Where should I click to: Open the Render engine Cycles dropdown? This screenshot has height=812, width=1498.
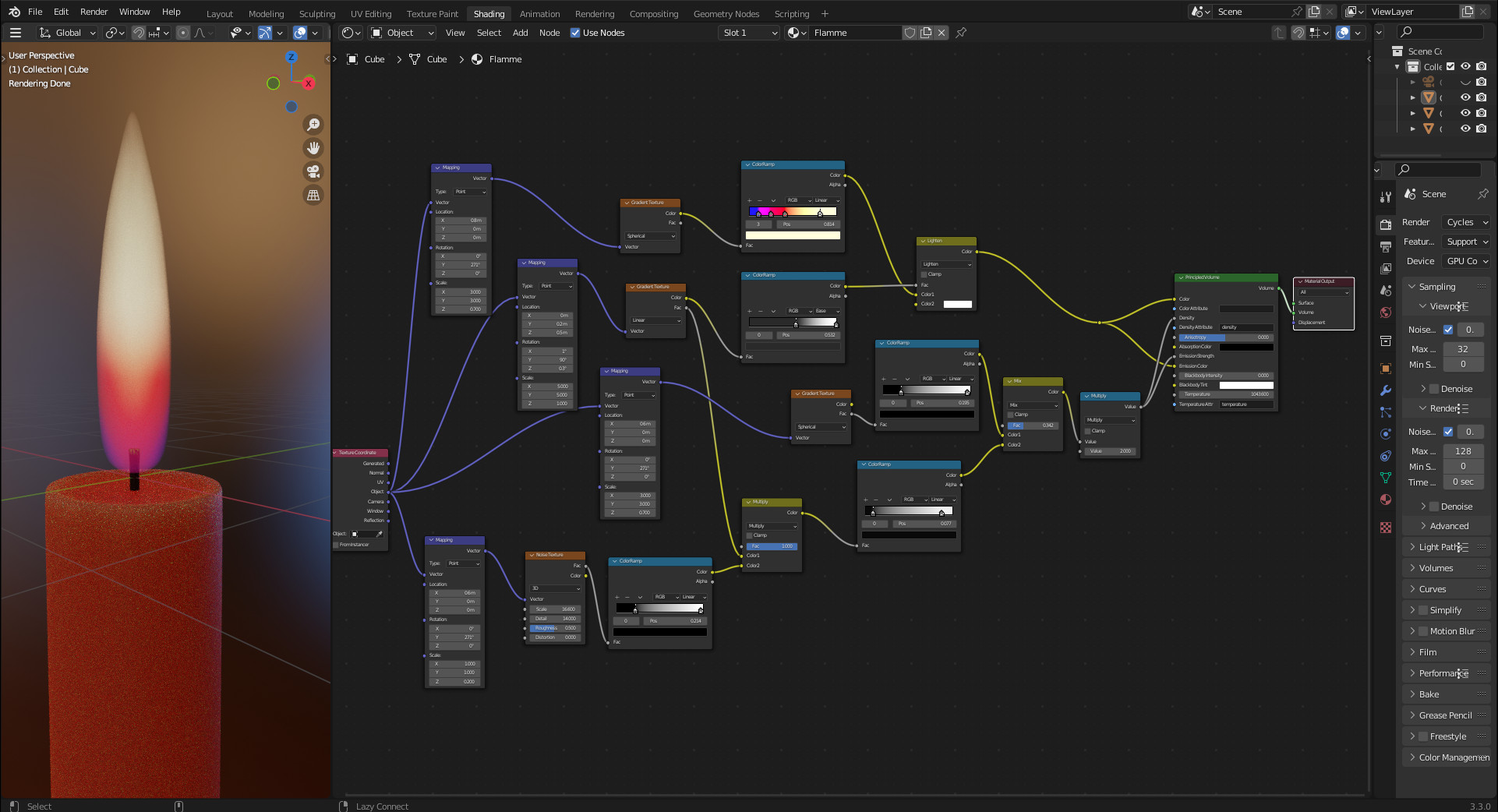click(x=1465, y=222)
